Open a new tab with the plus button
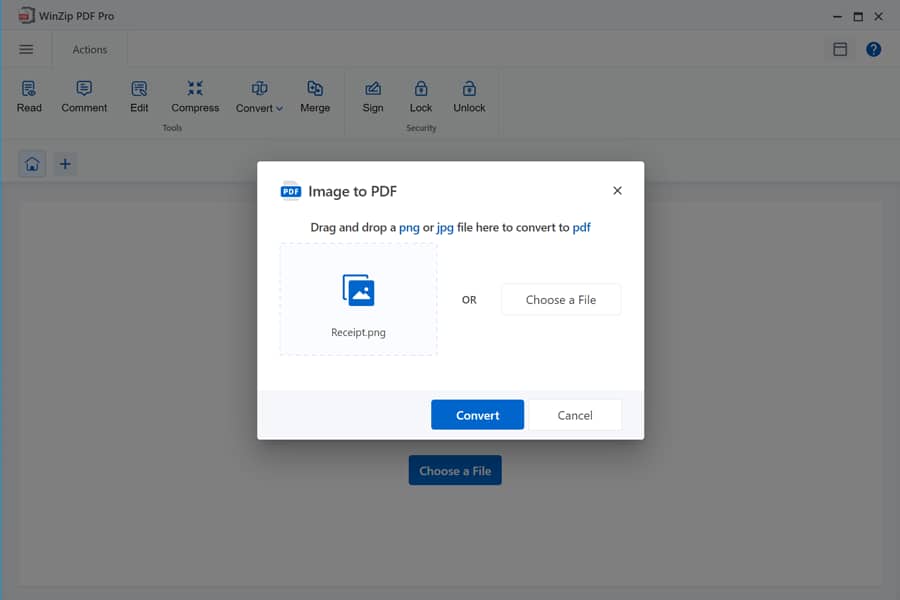Screen dimensions: 900x600 (65, 163)
